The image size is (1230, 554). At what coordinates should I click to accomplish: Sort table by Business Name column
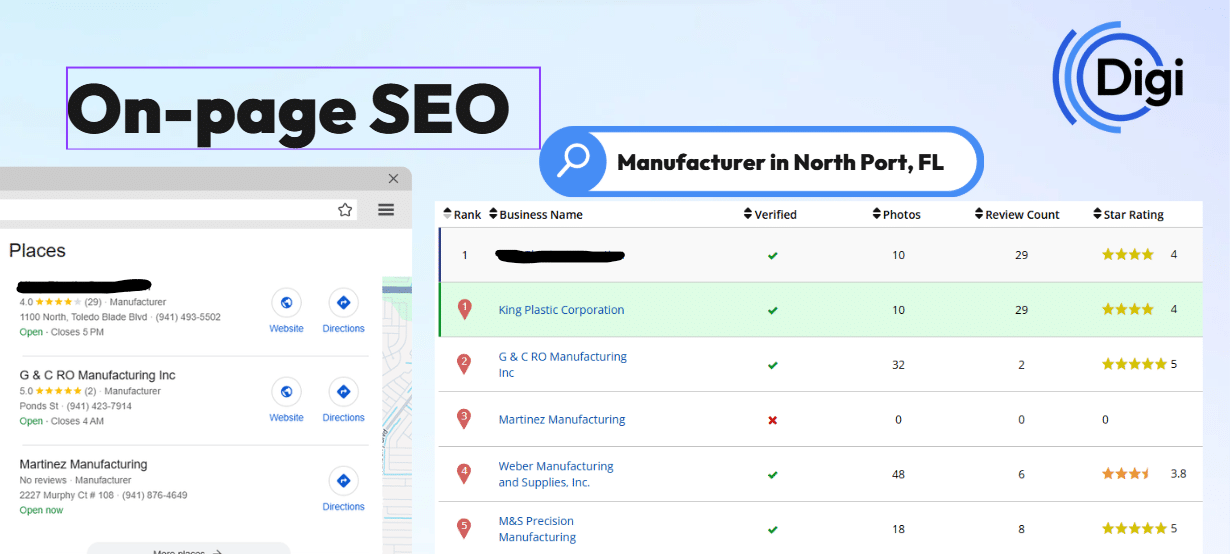[x=536, y=214]
